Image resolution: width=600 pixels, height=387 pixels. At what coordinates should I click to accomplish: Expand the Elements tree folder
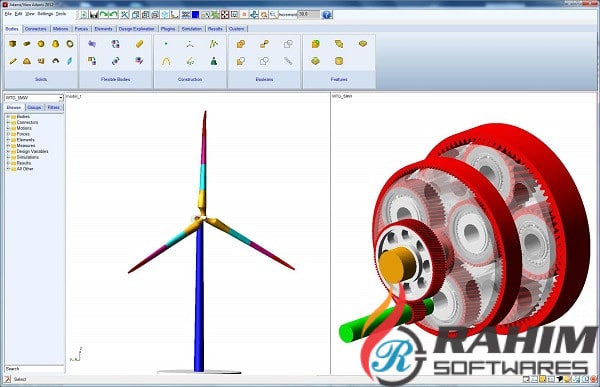point(8,140)
